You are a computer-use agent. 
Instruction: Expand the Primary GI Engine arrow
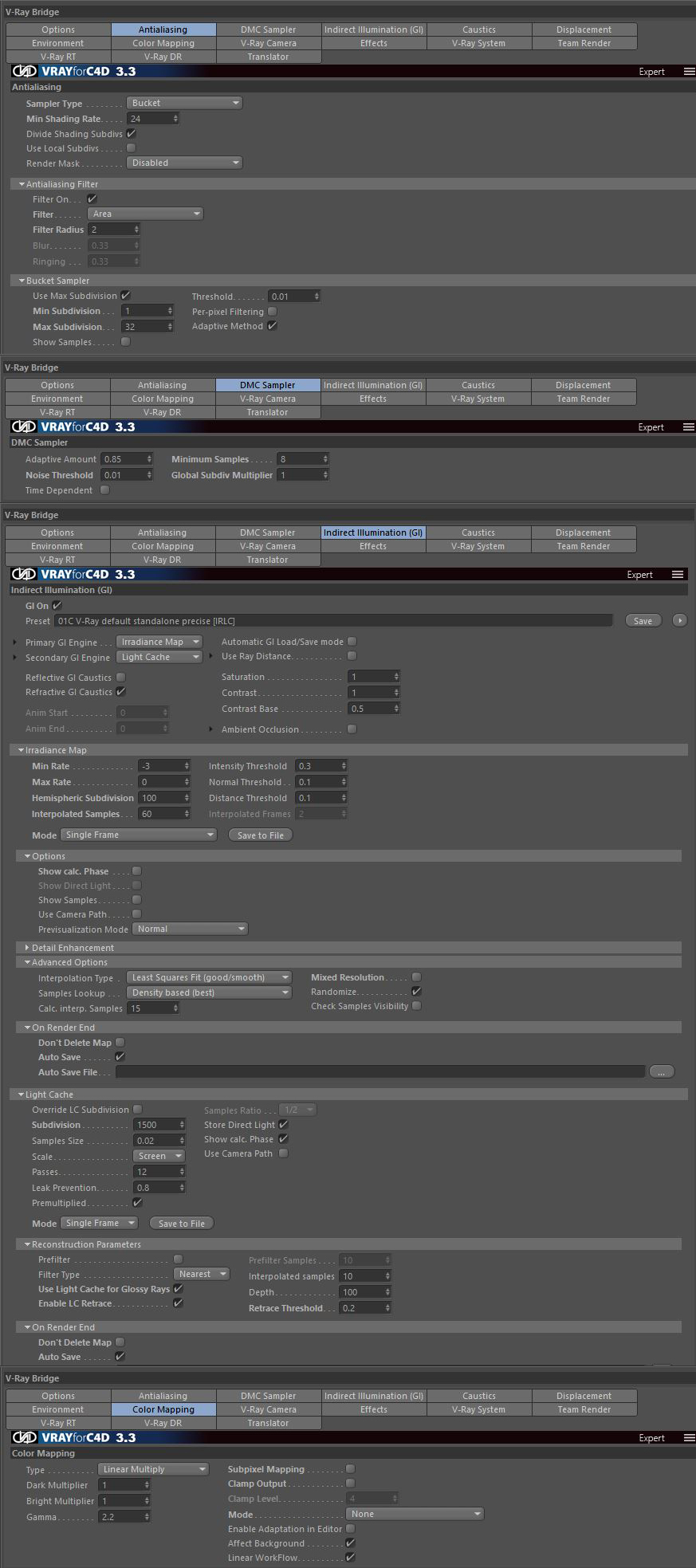tap(15, 642)
